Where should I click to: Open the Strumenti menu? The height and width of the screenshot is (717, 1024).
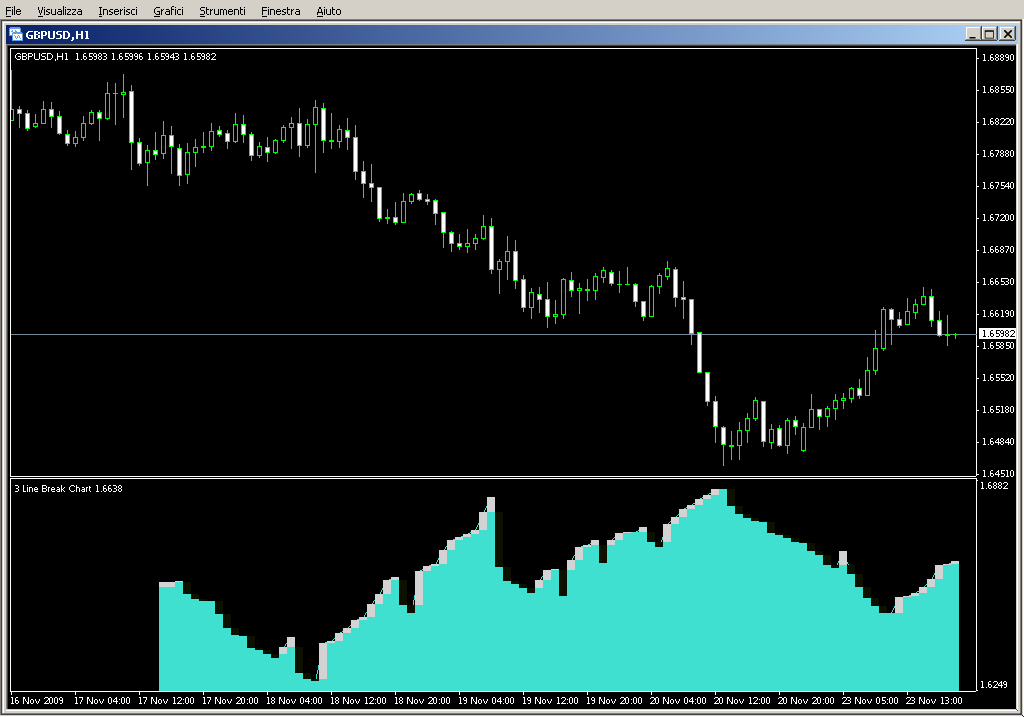pyautogui.click(x=222, y=11)
